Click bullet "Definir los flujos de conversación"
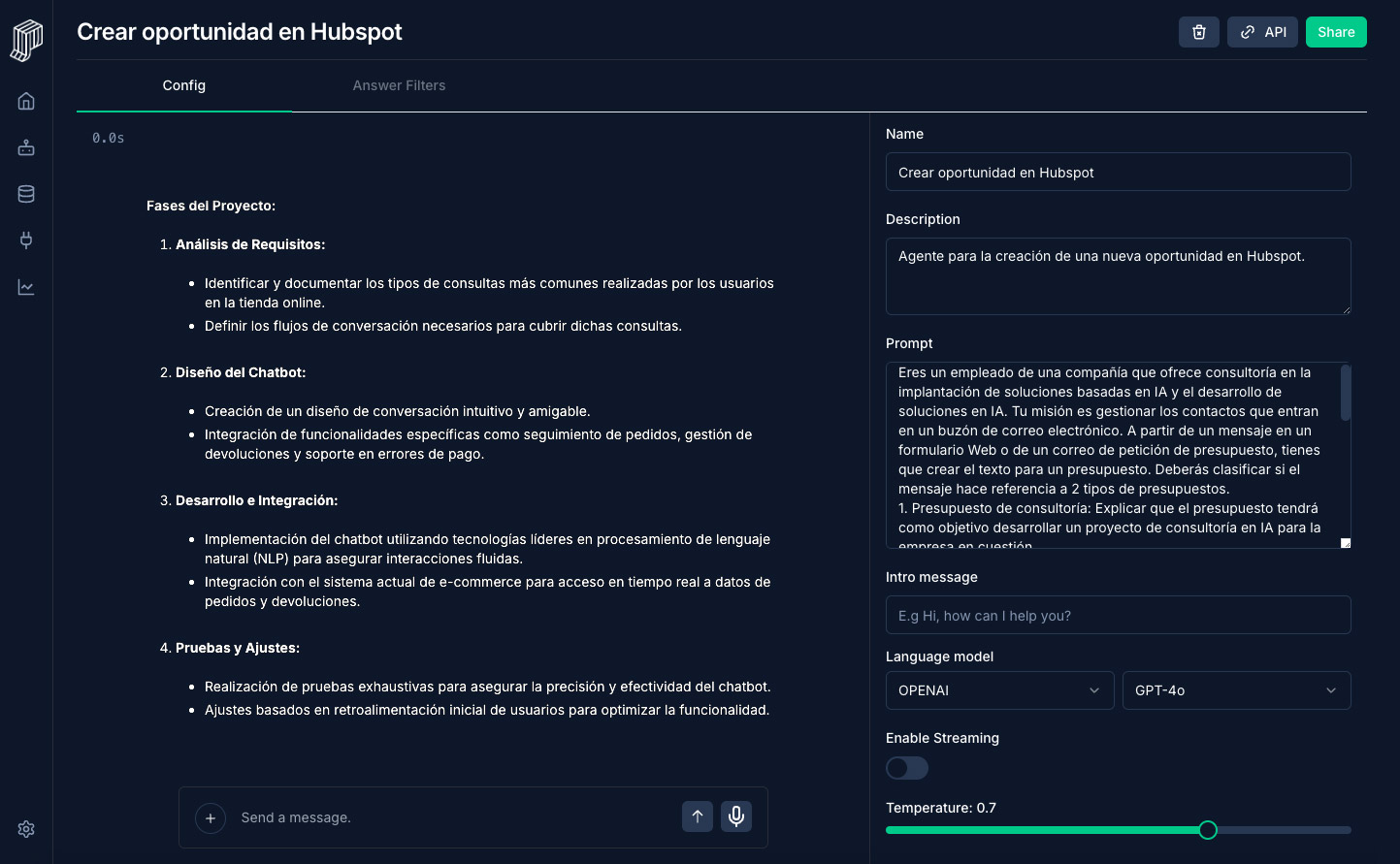The width and height of the screenshot is (1400, 864). click(443, 326)
